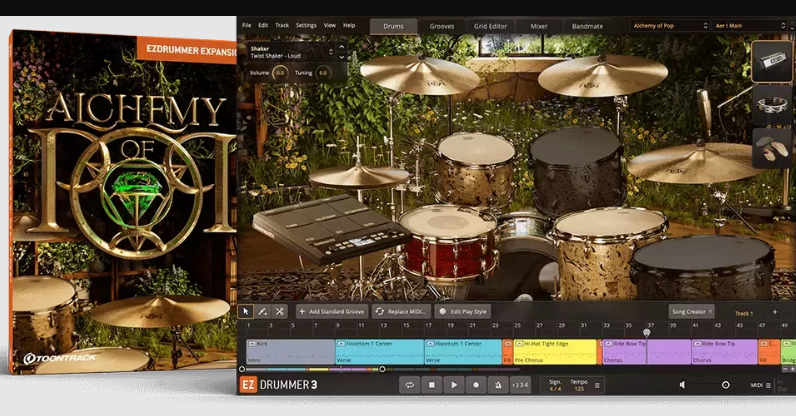Screen dimensions: 796x416
Task: Open the Aer I Main preset dropdown
Action: pyautogui.click(x=749, y=25)
